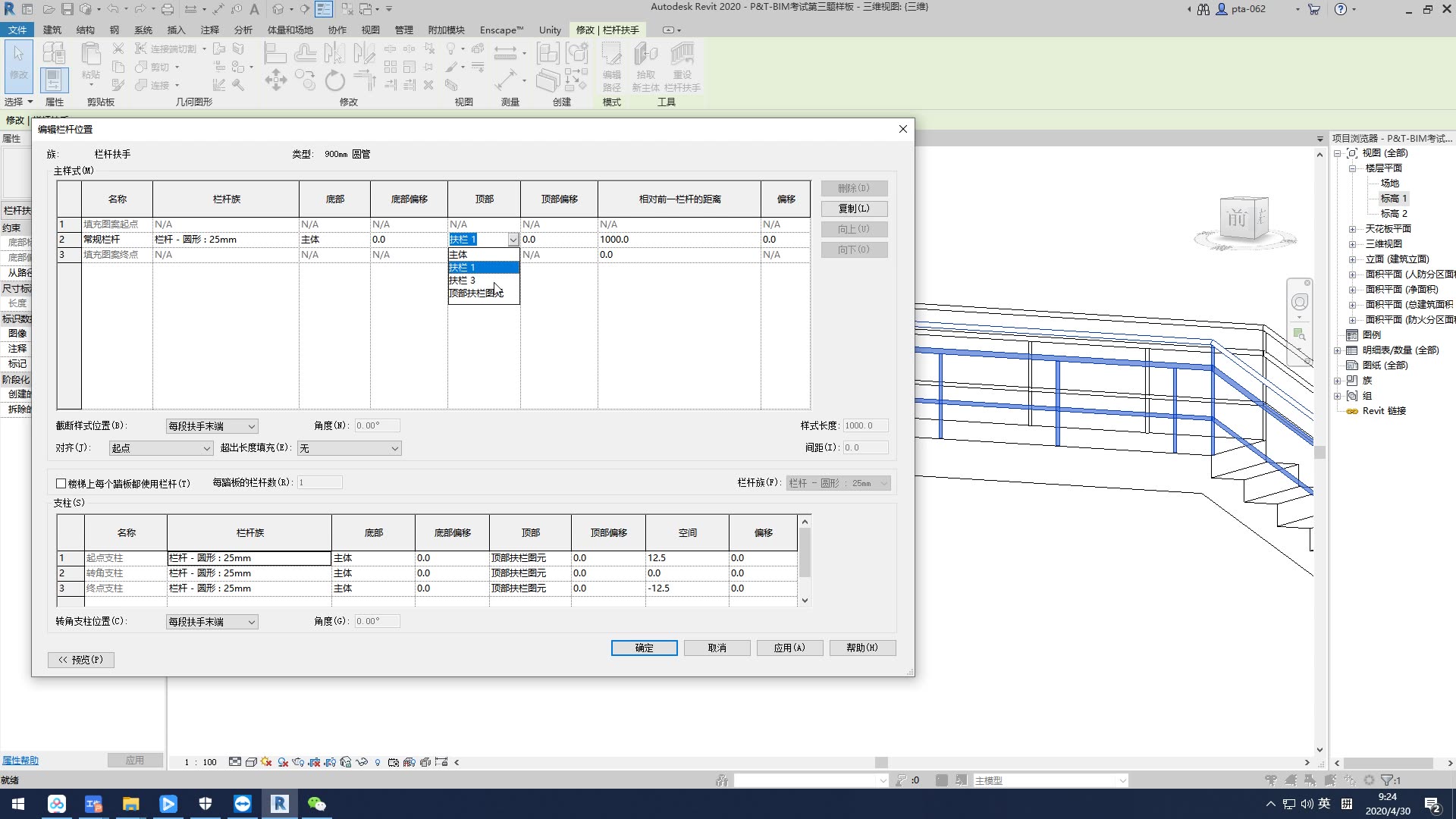Click the Rotate tool in the Modify panel
The image size is (1456, 819).
pyautogui.click(x=334, y=80)
